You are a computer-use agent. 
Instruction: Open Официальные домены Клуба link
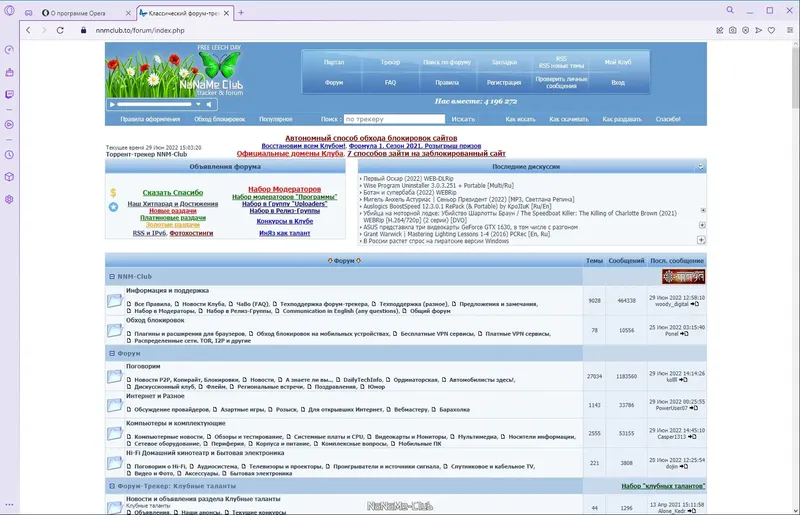290,153
